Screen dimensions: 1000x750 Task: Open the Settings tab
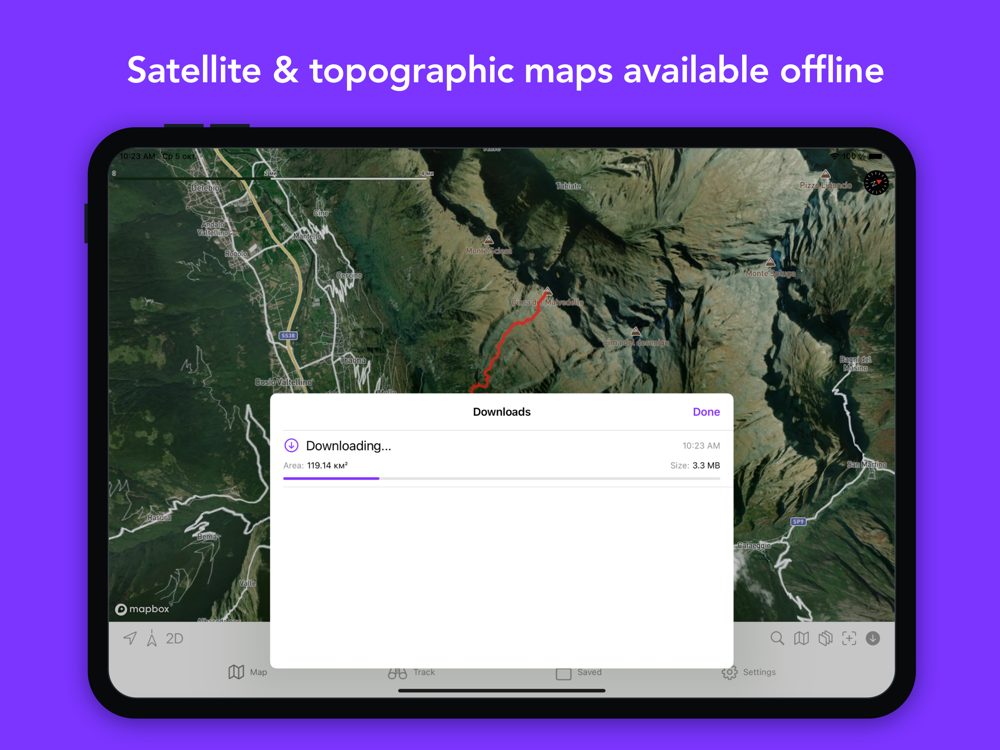tap(748, 672)
